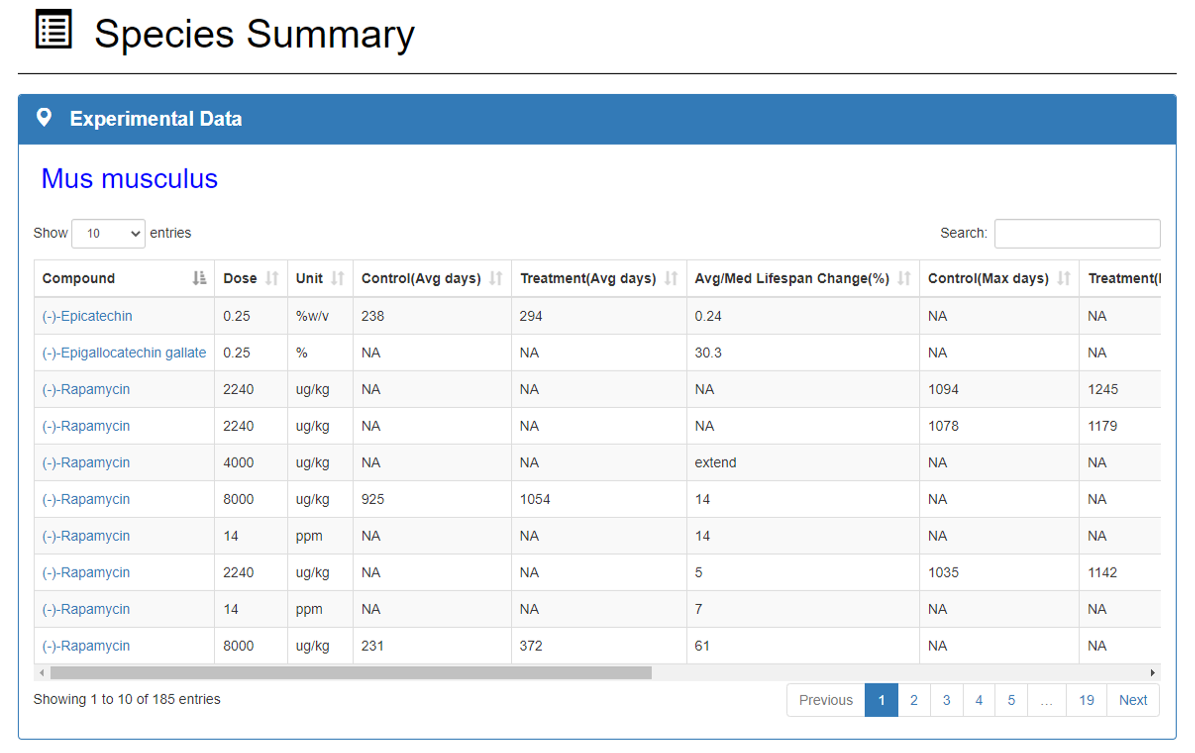Sort by Control(Avg days) column arrows
1195x753 pixels.
[495, 279]
